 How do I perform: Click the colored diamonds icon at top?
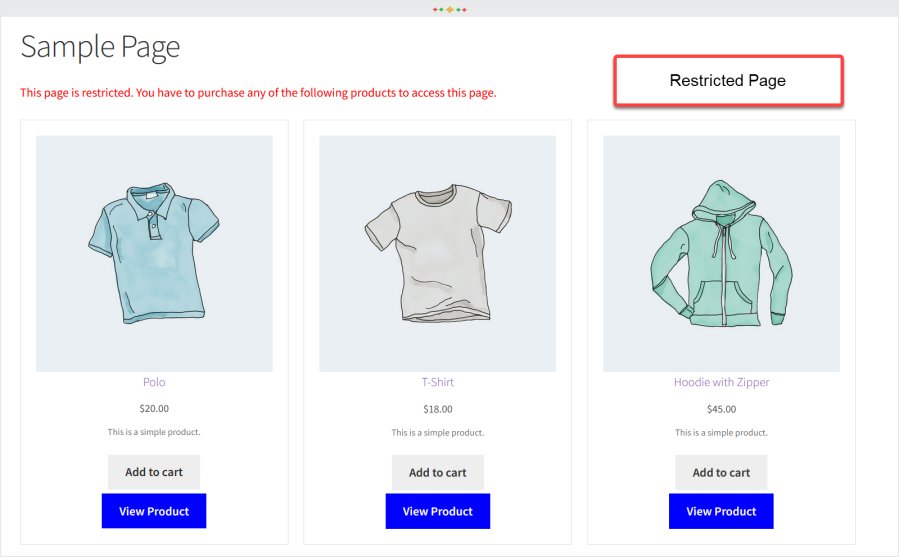450,9
